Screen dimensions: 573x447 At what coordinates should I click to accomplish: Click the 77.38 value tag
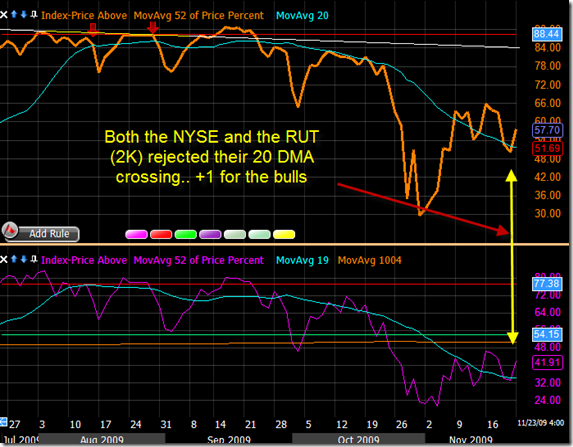tap(547, 283)
